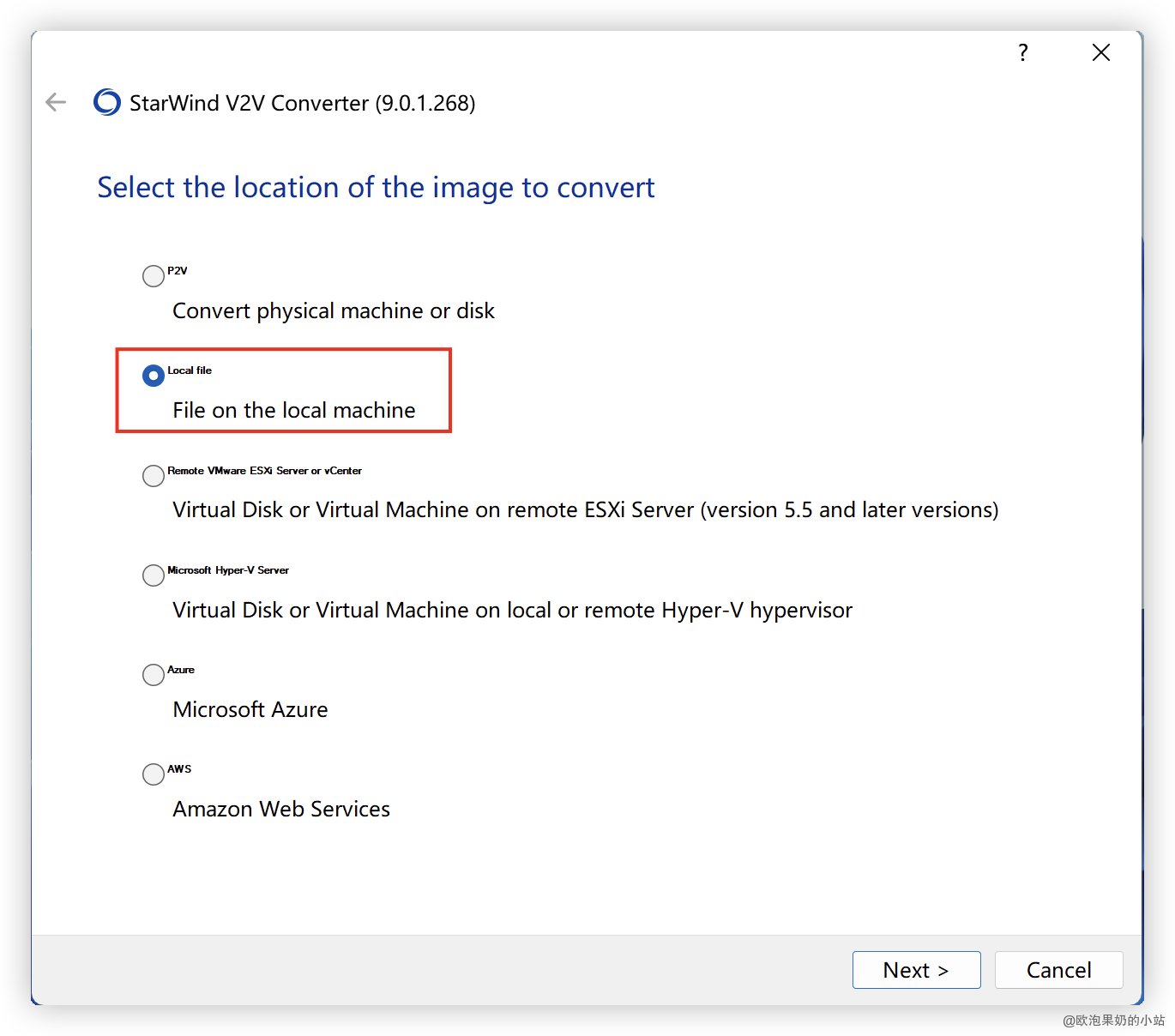Click the Hyper-V hypervisor description text

(513, 611)
